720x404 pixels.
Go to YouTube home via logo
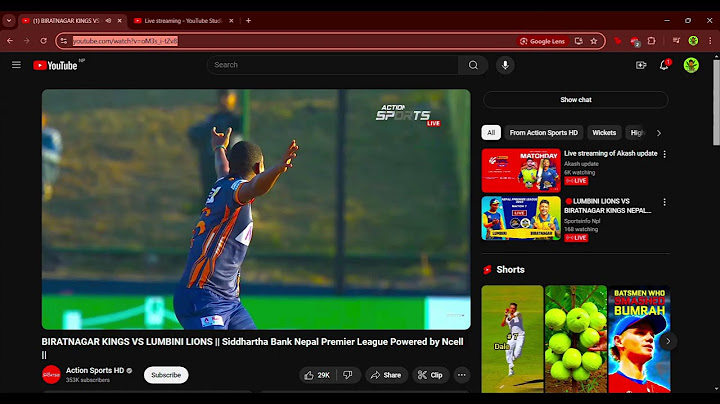[x=56, y=65]
